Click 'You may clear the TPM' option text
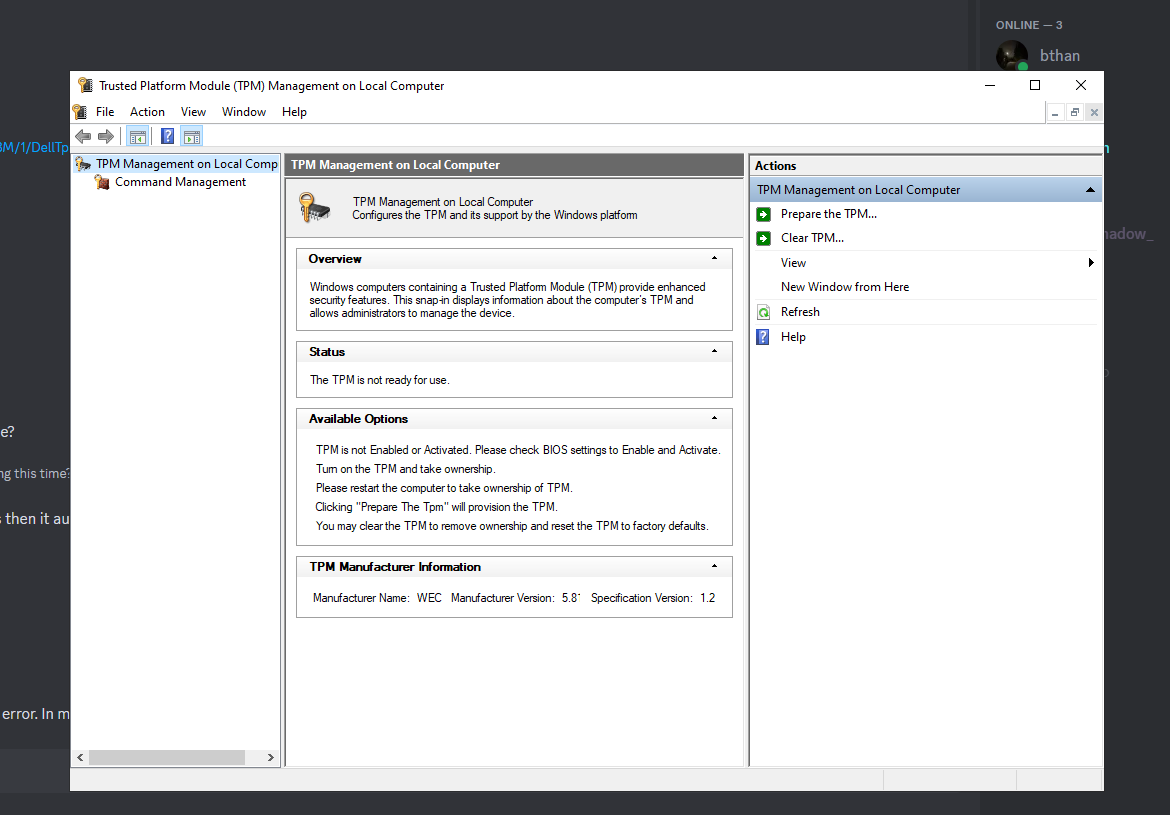The image size is (1170, 815). coord(512,526)
